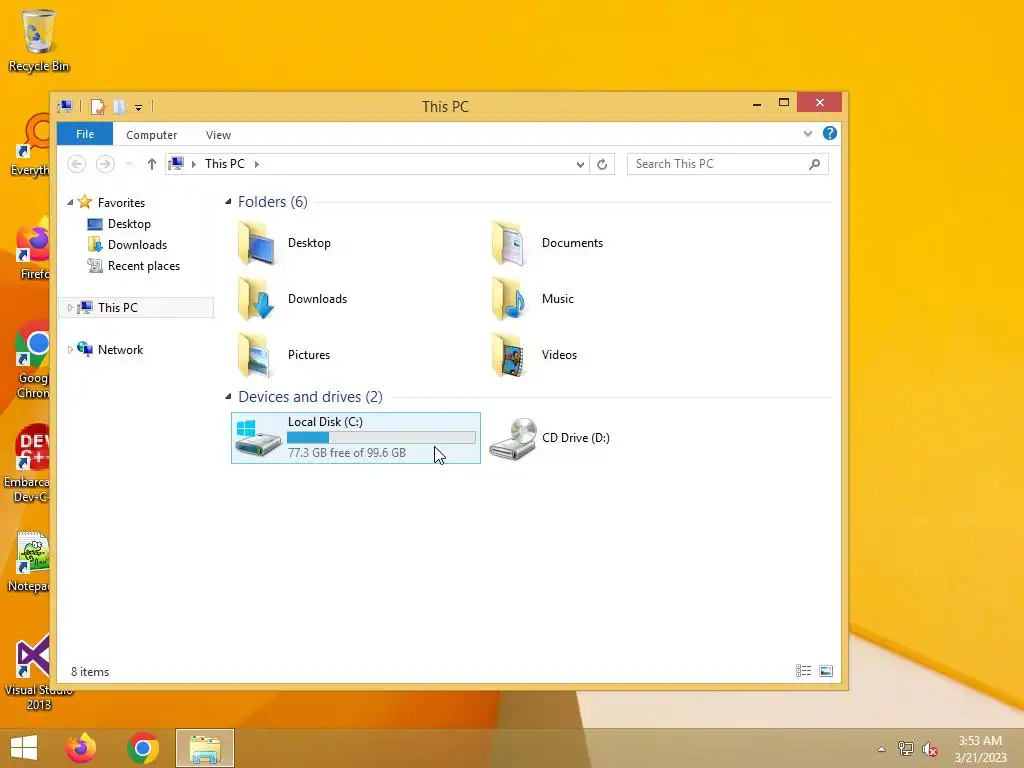Expand the This PC tree node
Screen dimensions: 1024x768
70,308
